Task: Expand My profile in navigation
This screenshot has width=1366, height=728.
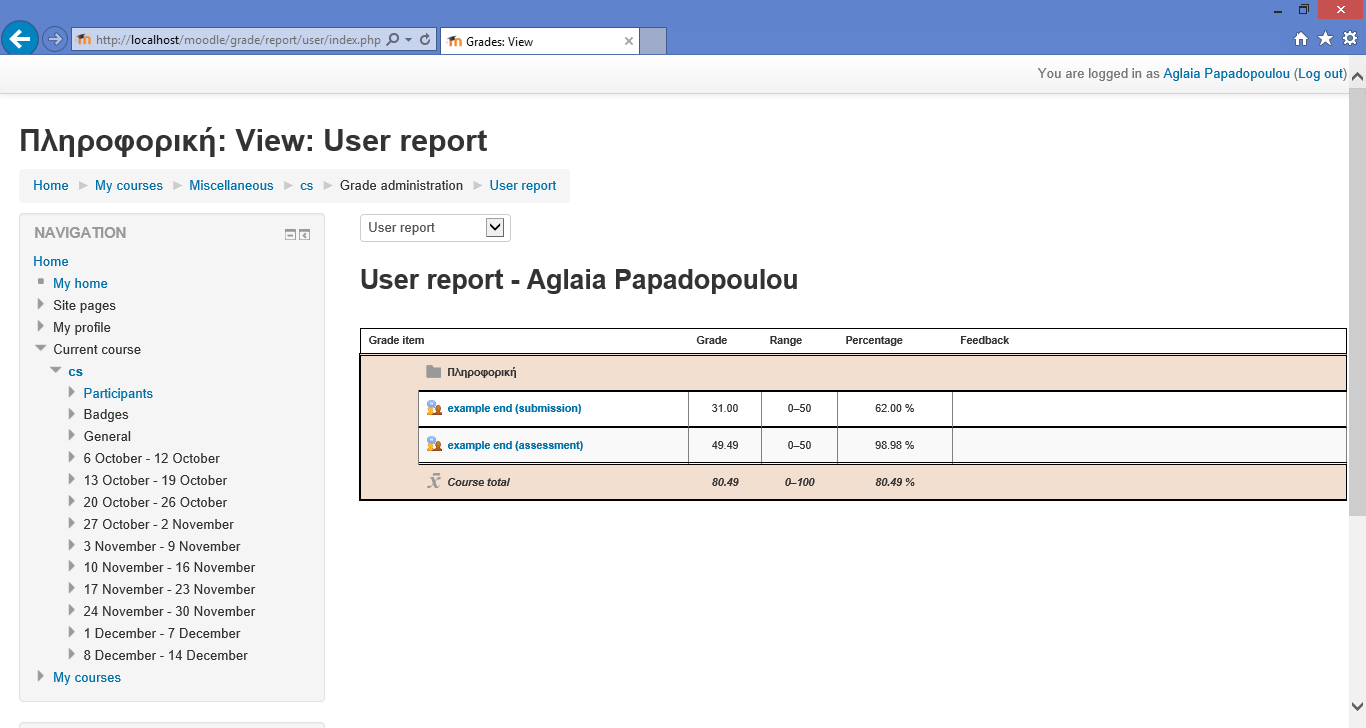Action: point(41,326)
